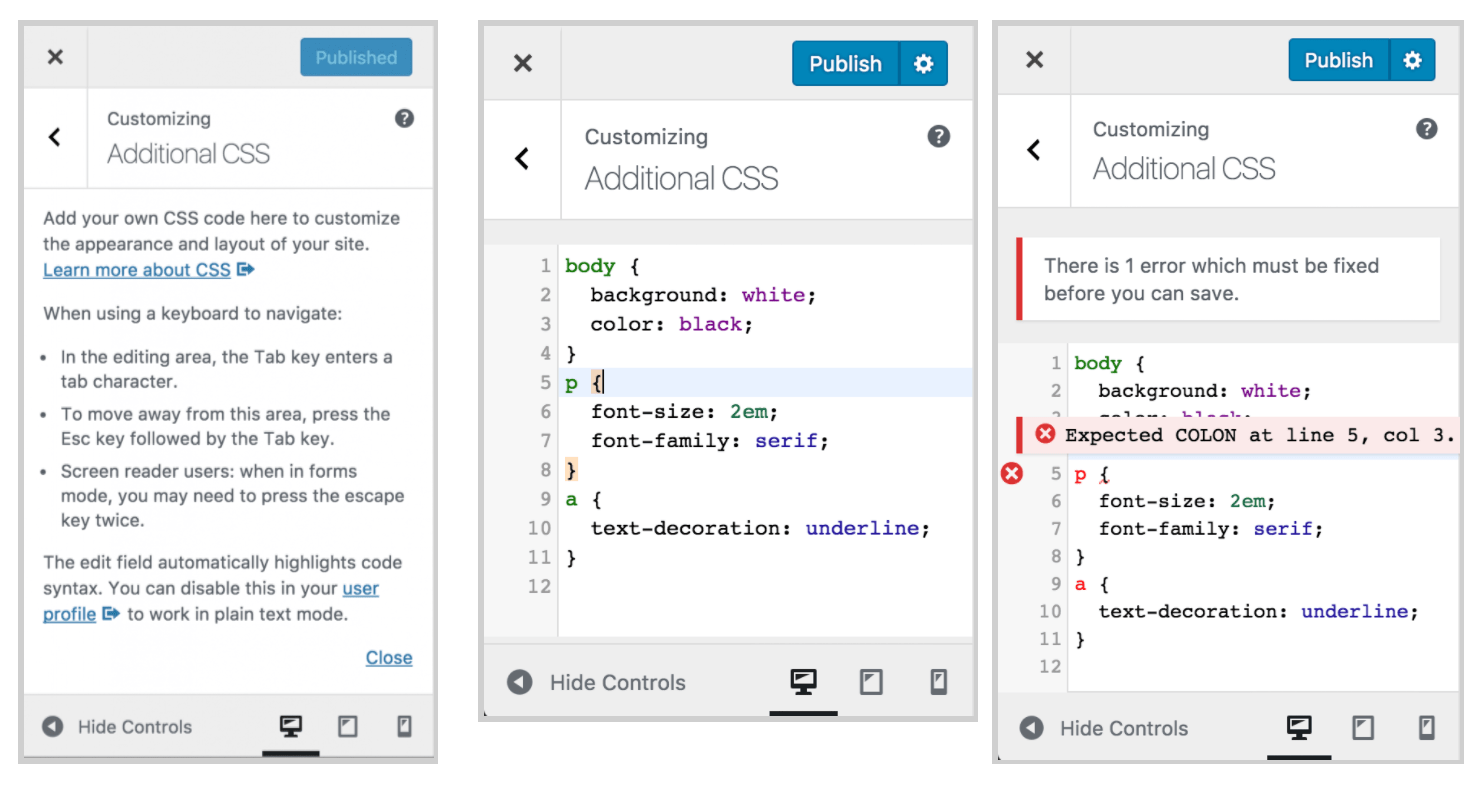
Task: Select mobile preview icon in the Published panel
Action: click(x=404, y=727)
